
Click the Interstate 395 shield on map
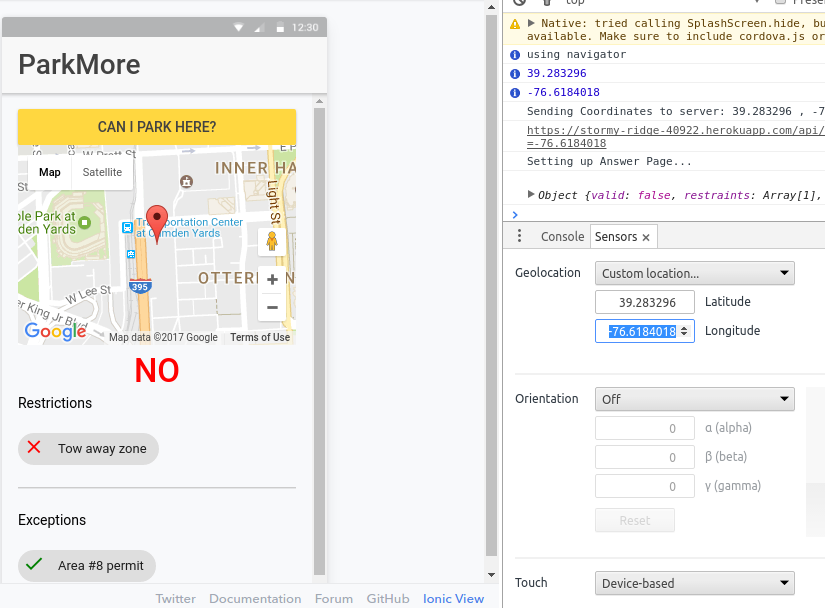click(x=140, y=286)
